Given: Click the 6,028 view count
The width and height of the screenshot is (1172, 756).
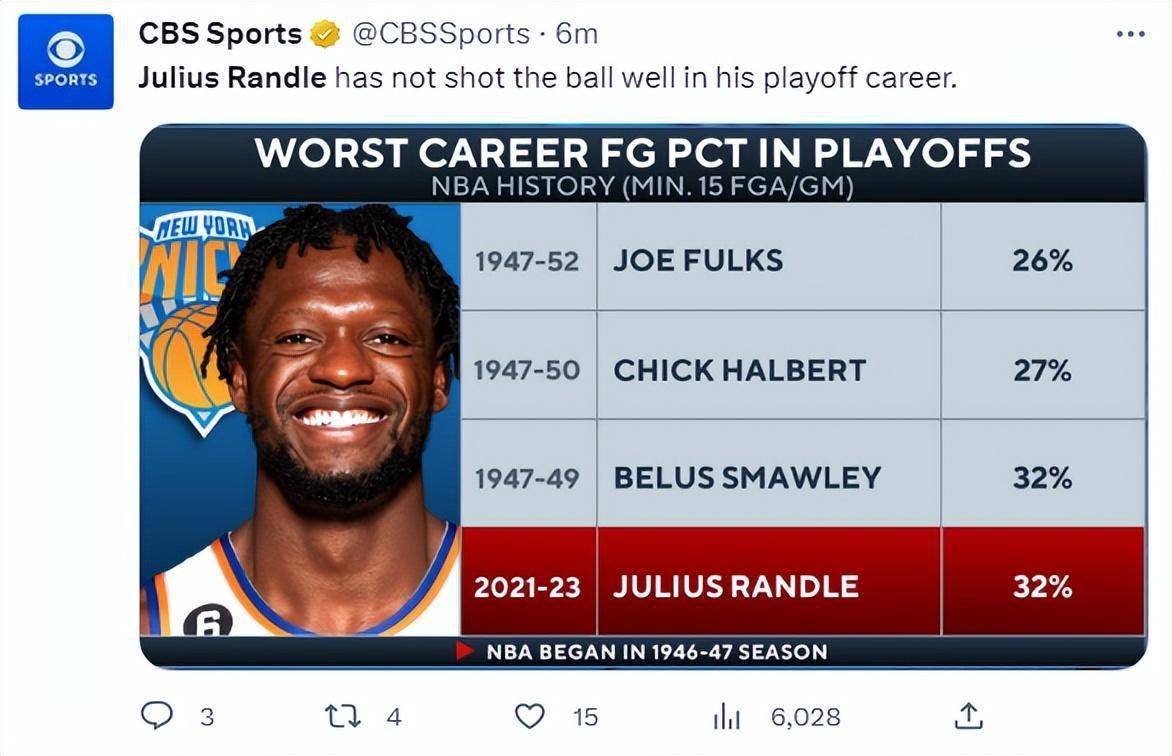Looking at the screenshot, I should pyautogui.click(x=805, y=716).
